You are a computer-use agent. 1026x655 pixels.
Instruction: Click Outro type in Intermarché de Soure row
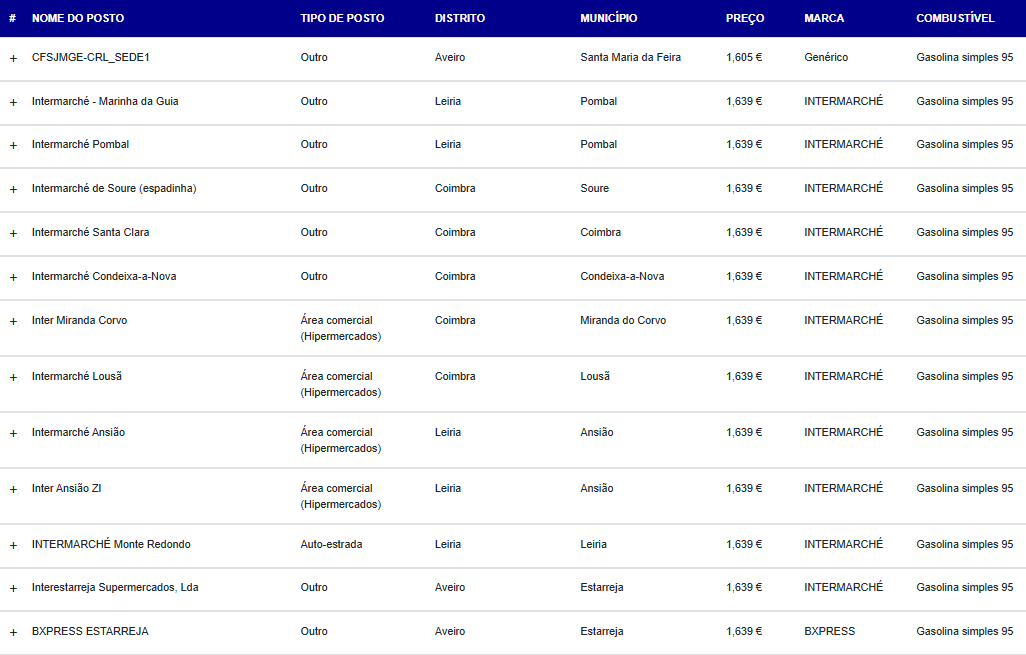314,188
